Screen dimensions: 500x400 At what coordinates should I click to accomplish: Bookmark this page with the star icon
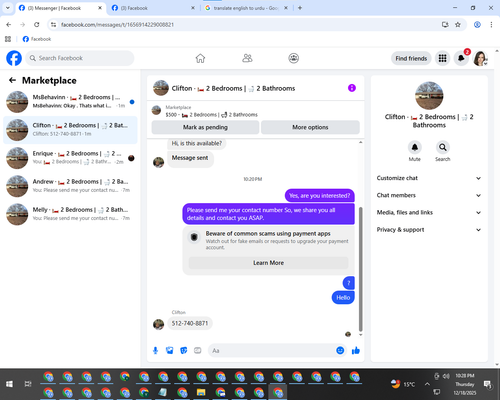click(458, 25)
